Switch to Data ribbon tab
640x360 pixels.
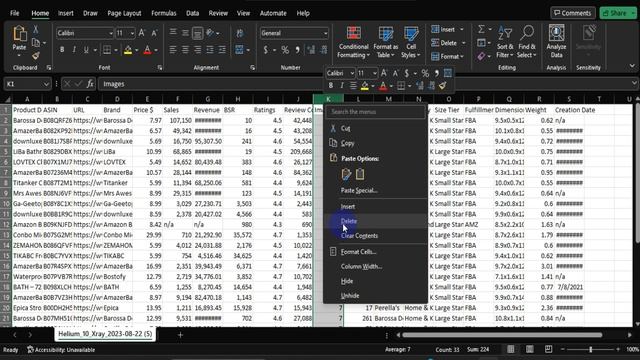click(x=192, y=13)
